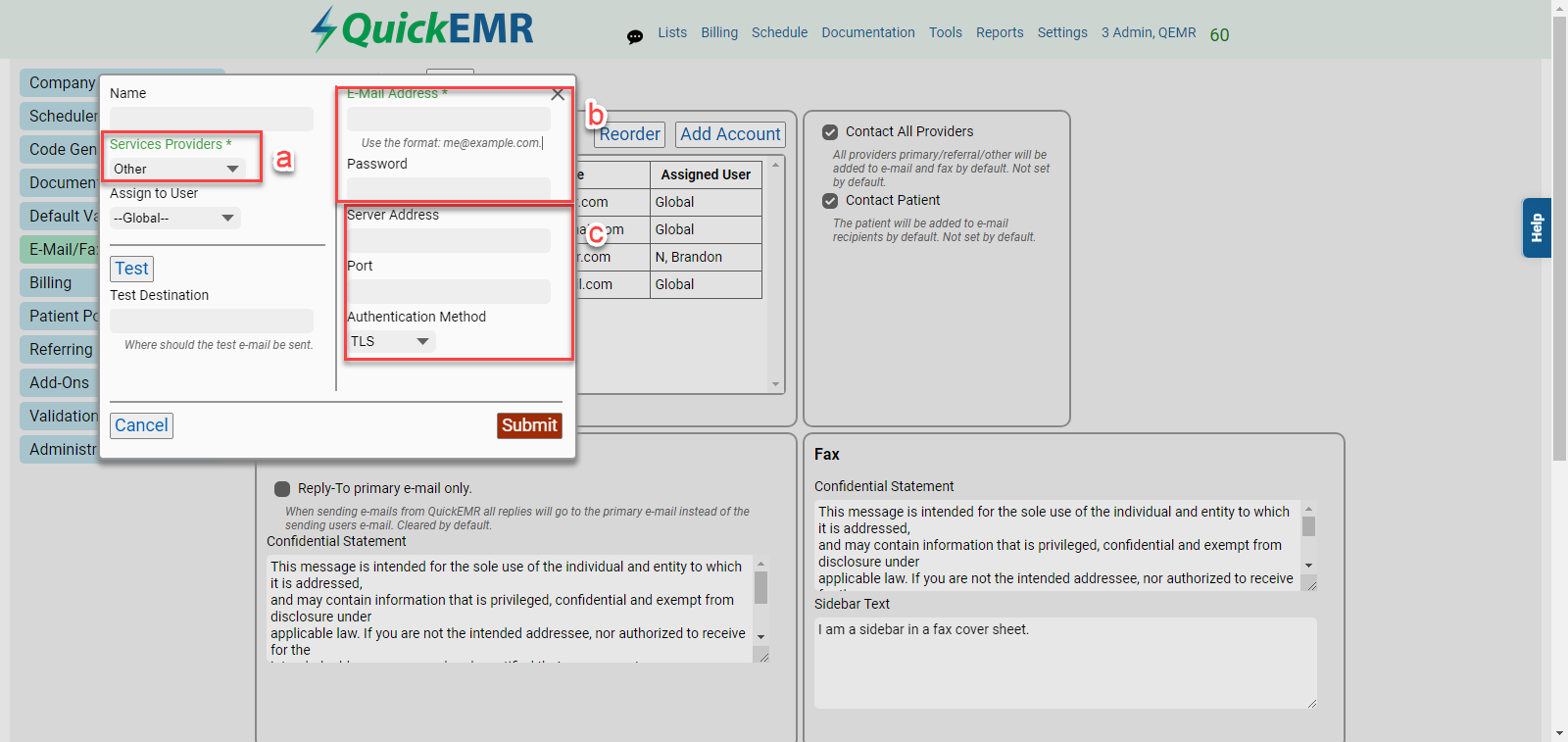Image resolution: width=1568 pixels, height=742 pixels.
Task: Select the Validation sidebar tab
Action: pyautogui.click(x=60, y=417)
